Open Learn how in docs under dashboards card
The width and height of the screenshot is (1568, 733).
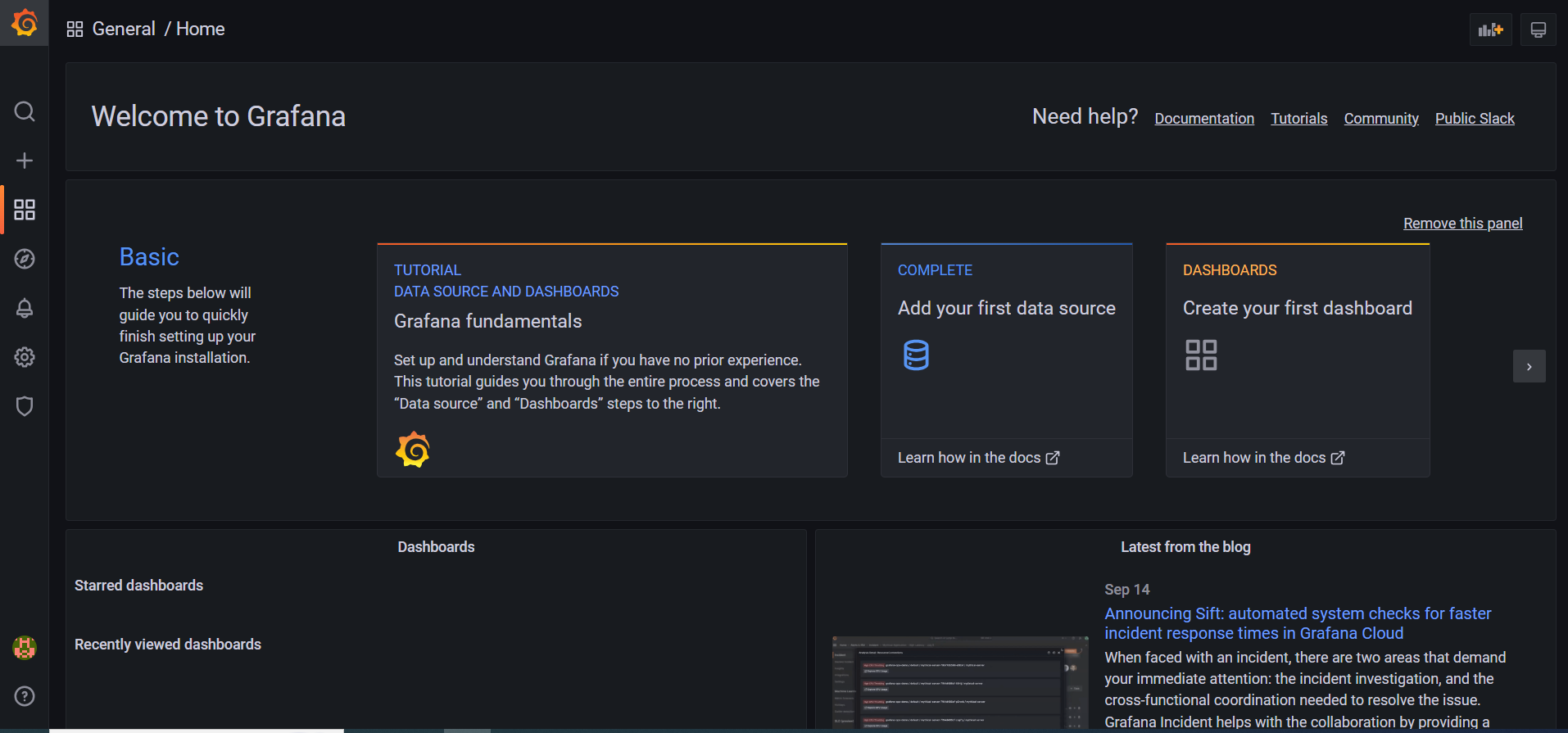pos(1264,458)
